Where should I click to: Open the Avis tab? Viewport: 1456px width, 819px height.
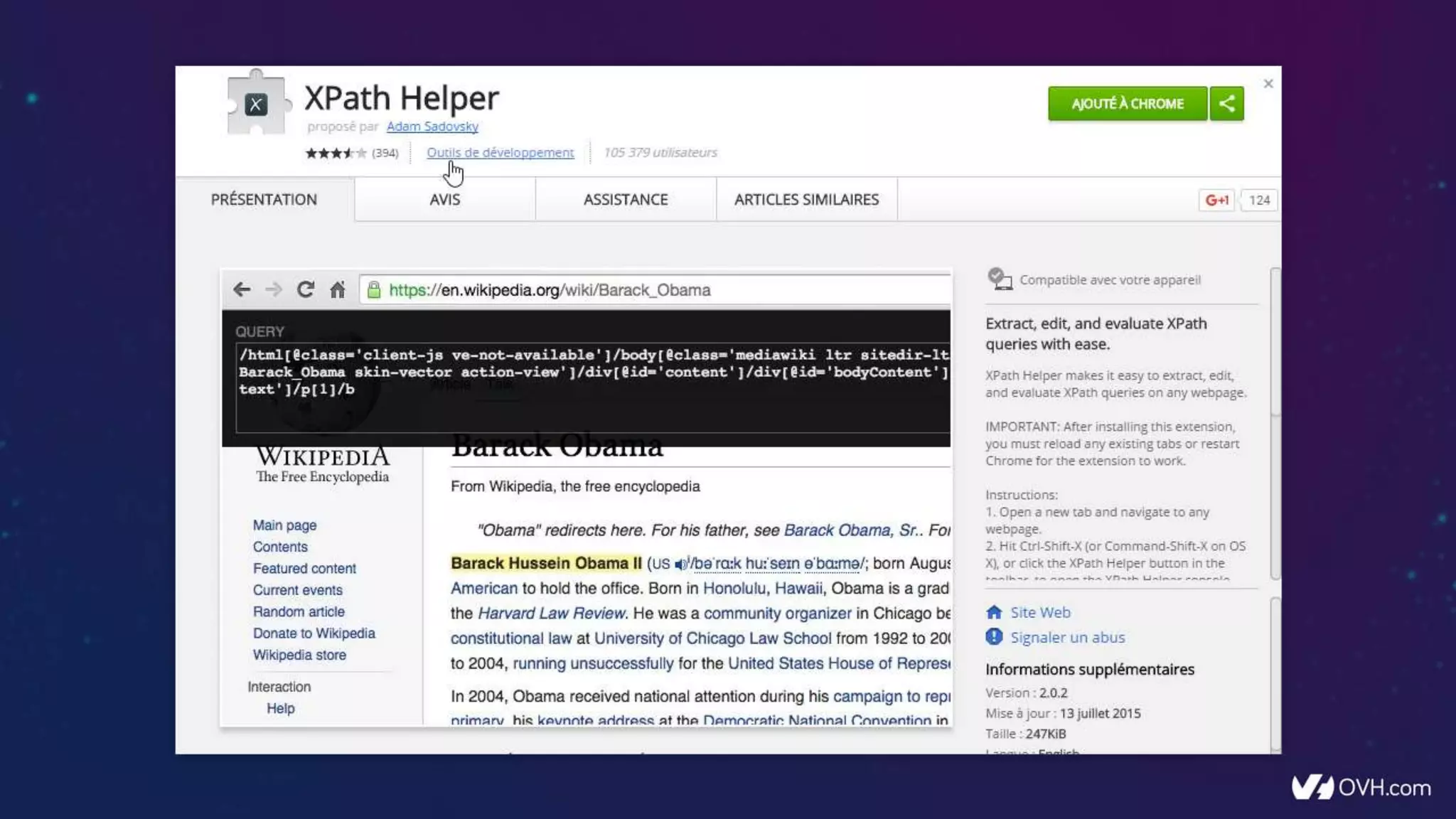tap(444, 200)
